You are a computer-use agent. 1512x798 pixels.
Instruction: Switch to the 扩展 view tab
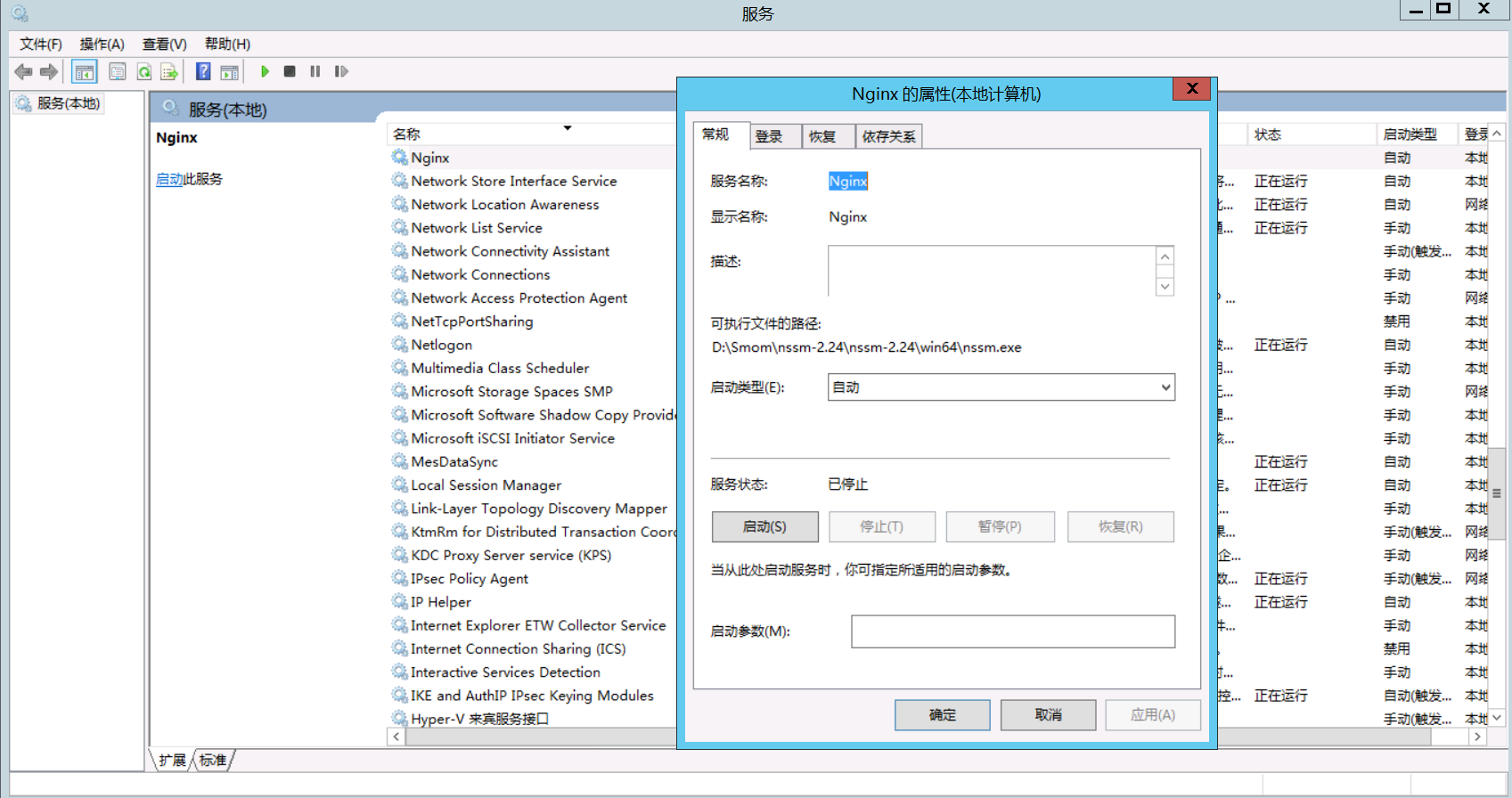click(172, 760)
